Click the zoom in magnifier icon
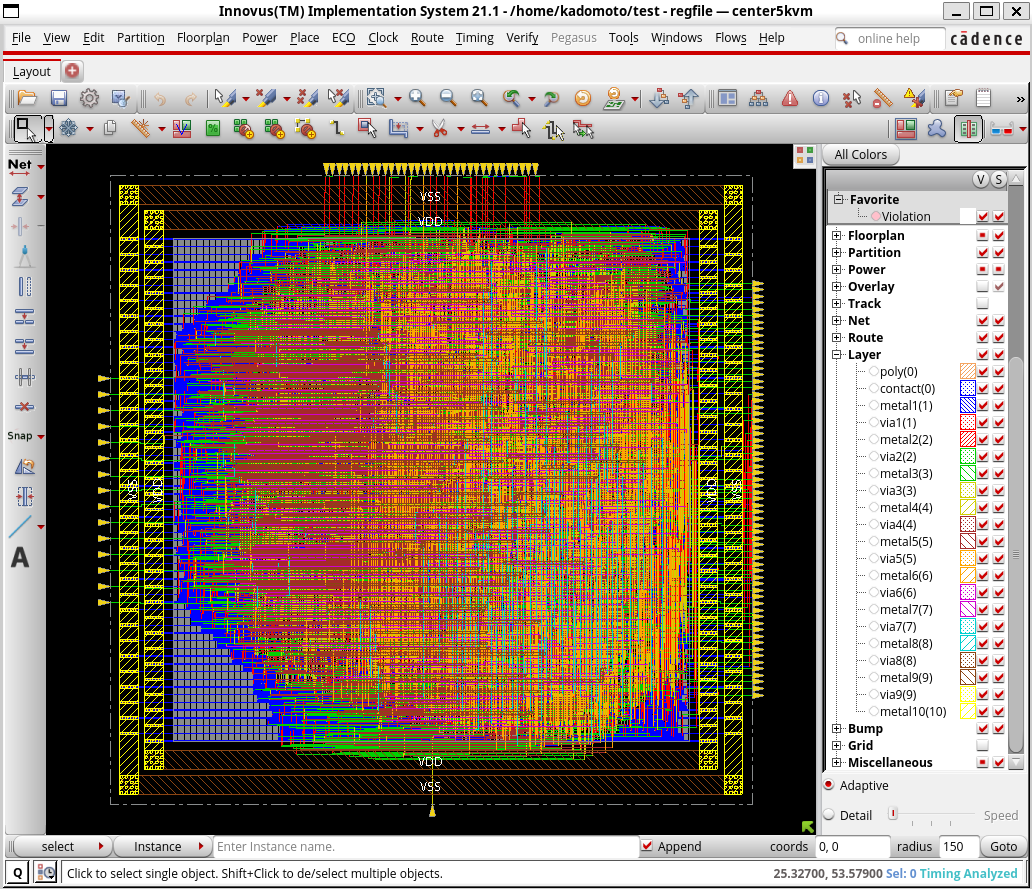 tap(417, 99)
